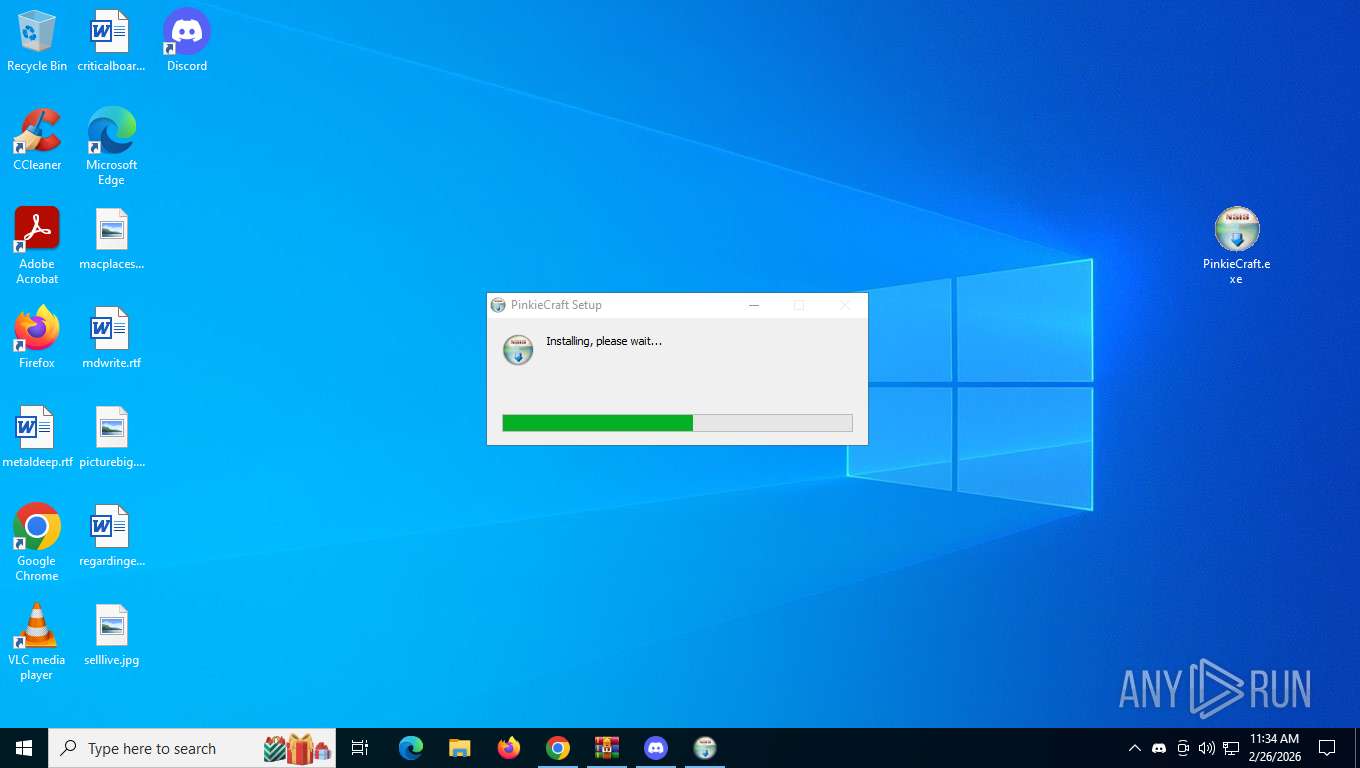Show hidden system tray icons

(x=1134, y=748)
